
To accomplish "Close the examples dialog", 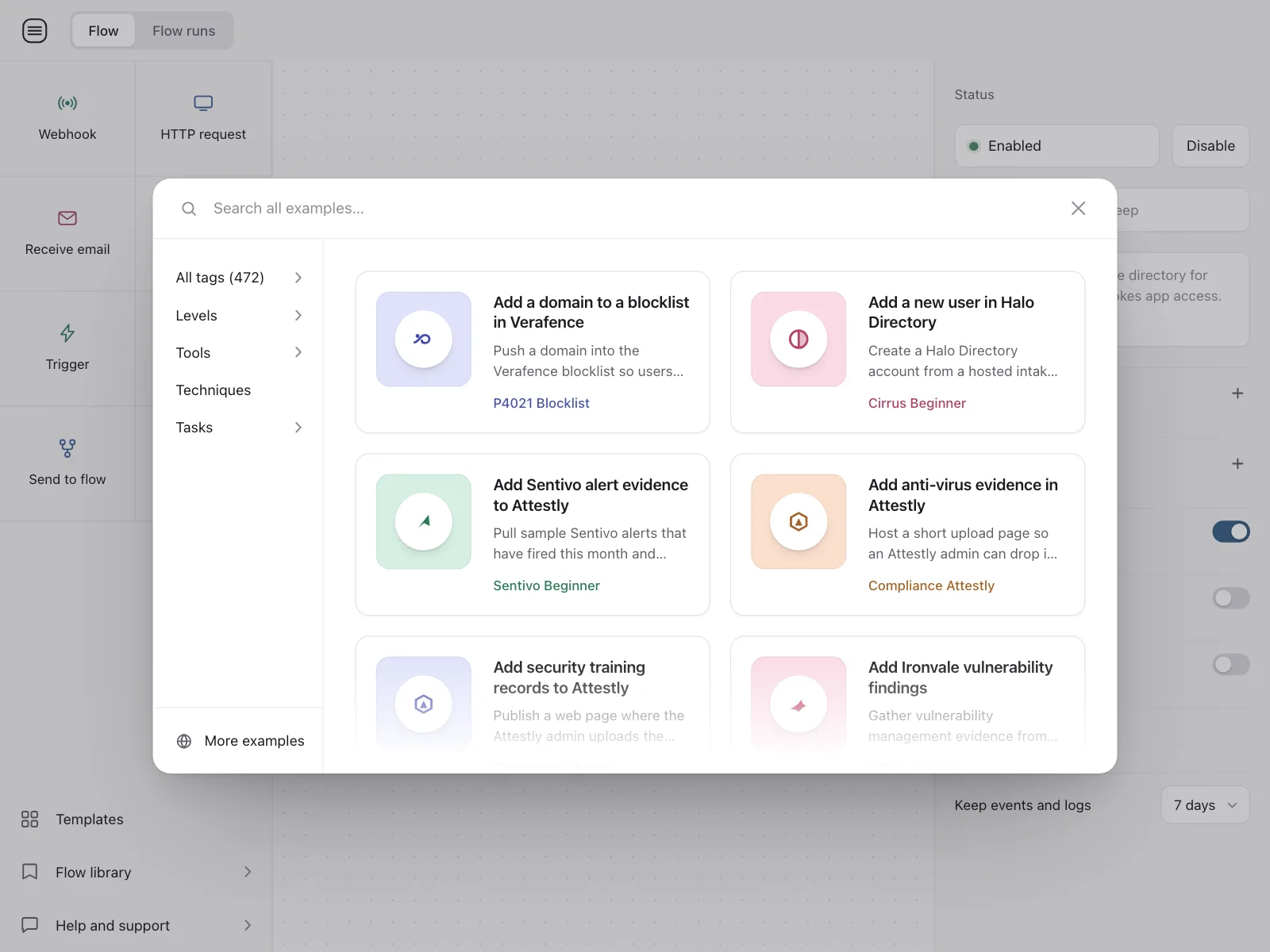I will tap(1078, 209).
